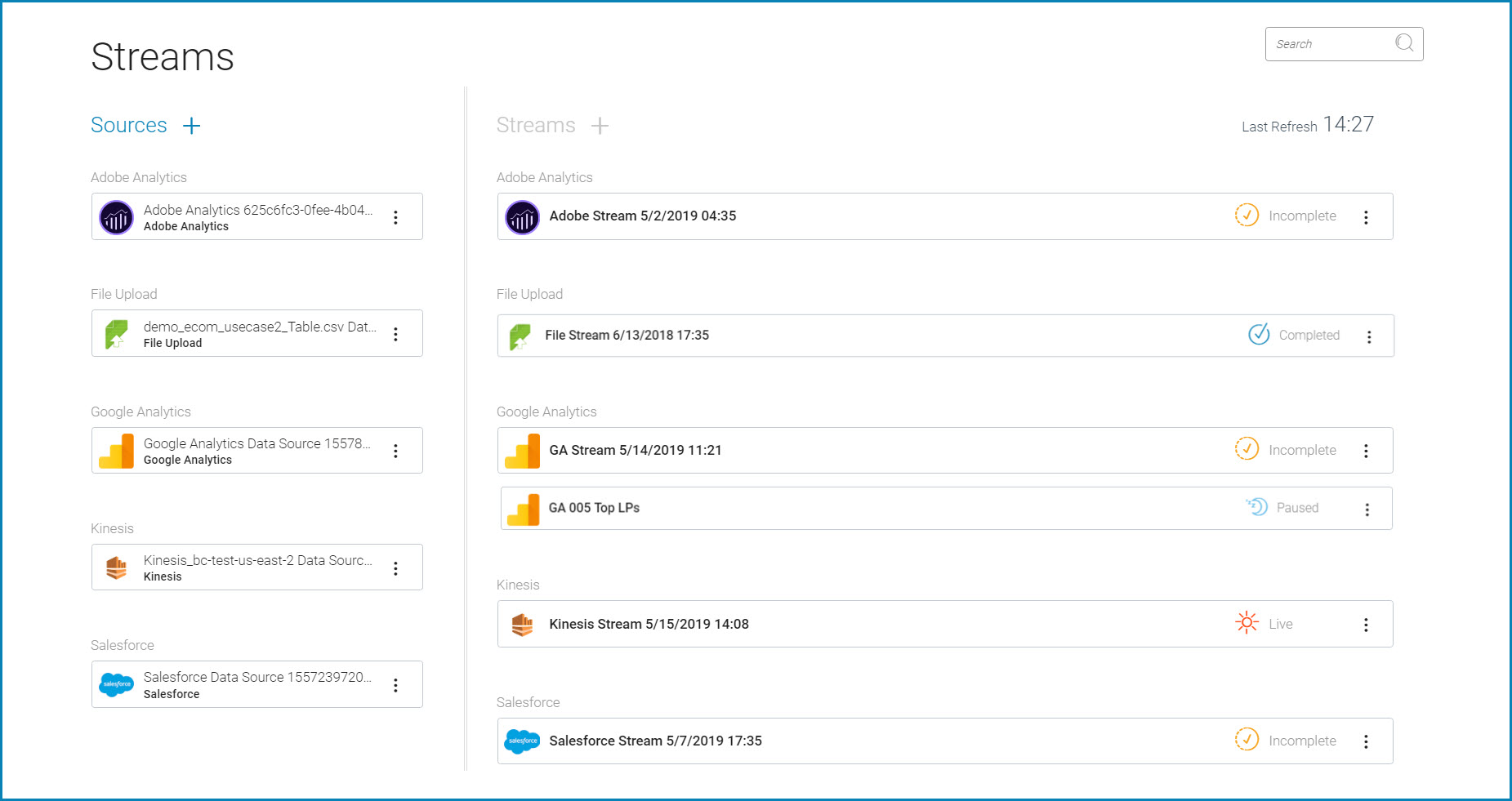Open File Stream 6/13/2018 17:35

coord(946,336)
